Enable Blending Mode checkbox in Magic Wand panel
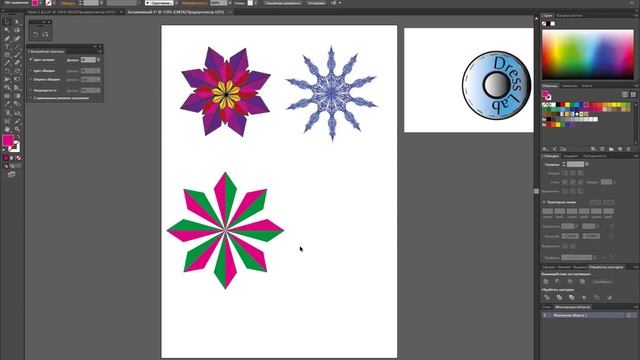Screen dimensions: 640x360 coord(31,98)
